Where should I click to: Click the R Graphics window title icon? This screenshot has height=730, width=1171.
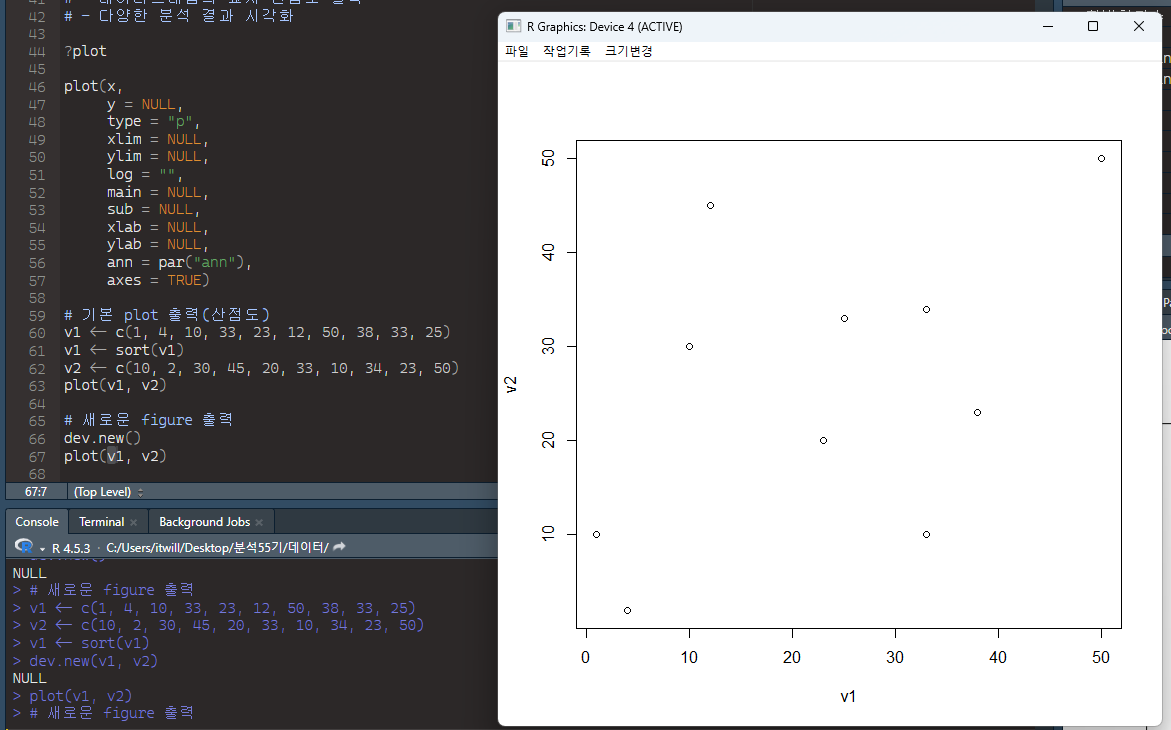click(513, 26)
